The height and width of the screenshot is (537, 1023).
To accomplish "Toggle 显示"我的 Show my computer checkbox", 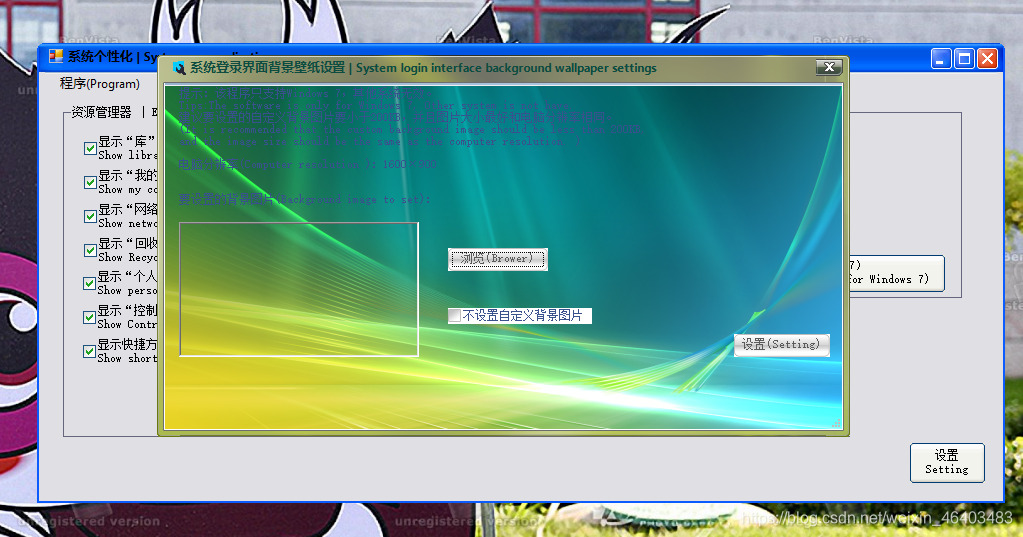I will (x=91, y=182).
